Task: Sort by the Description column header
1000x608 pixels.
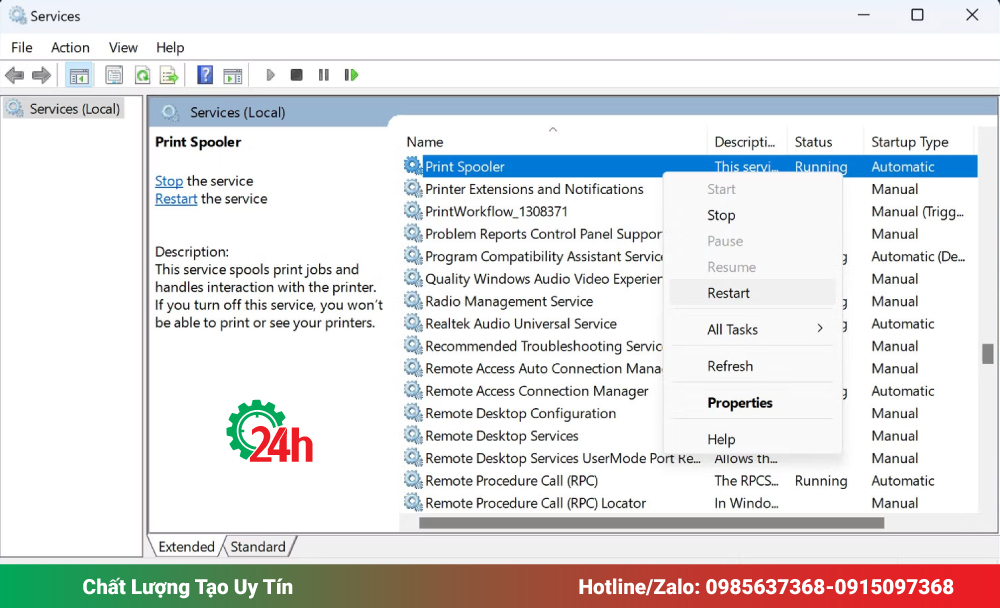Action: 747,142
